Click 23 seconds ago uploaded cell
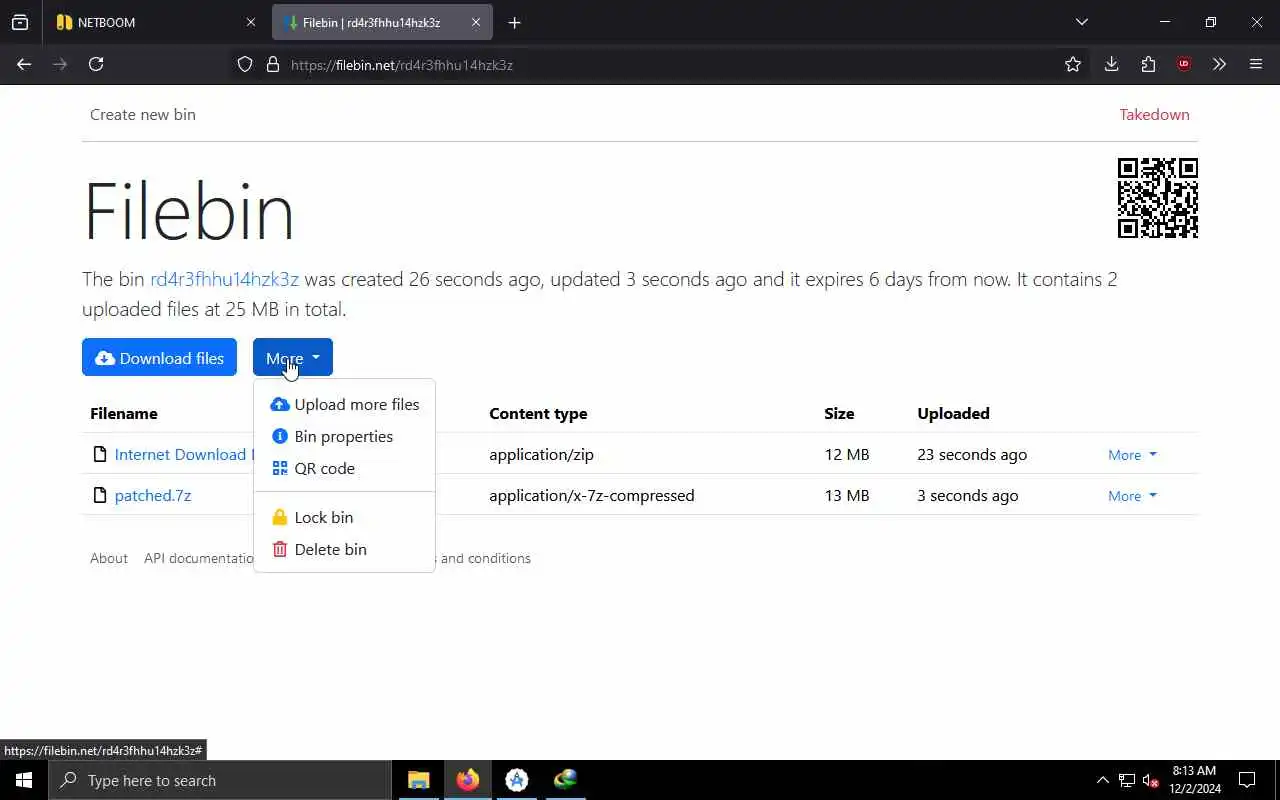1280x800 pixels. 972,454
